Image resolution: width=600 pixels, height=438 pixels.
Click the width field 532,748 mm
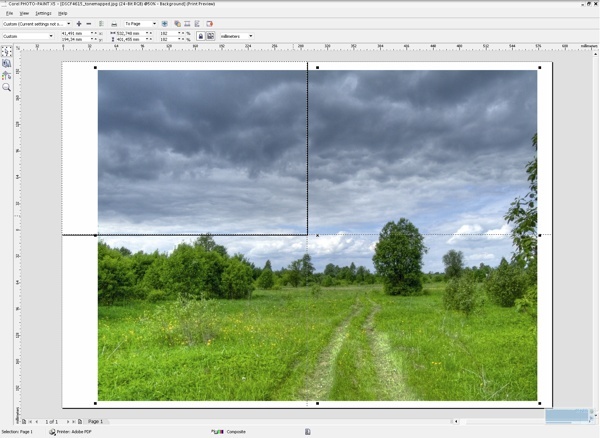pyautogui.click(x=133, y=33)
